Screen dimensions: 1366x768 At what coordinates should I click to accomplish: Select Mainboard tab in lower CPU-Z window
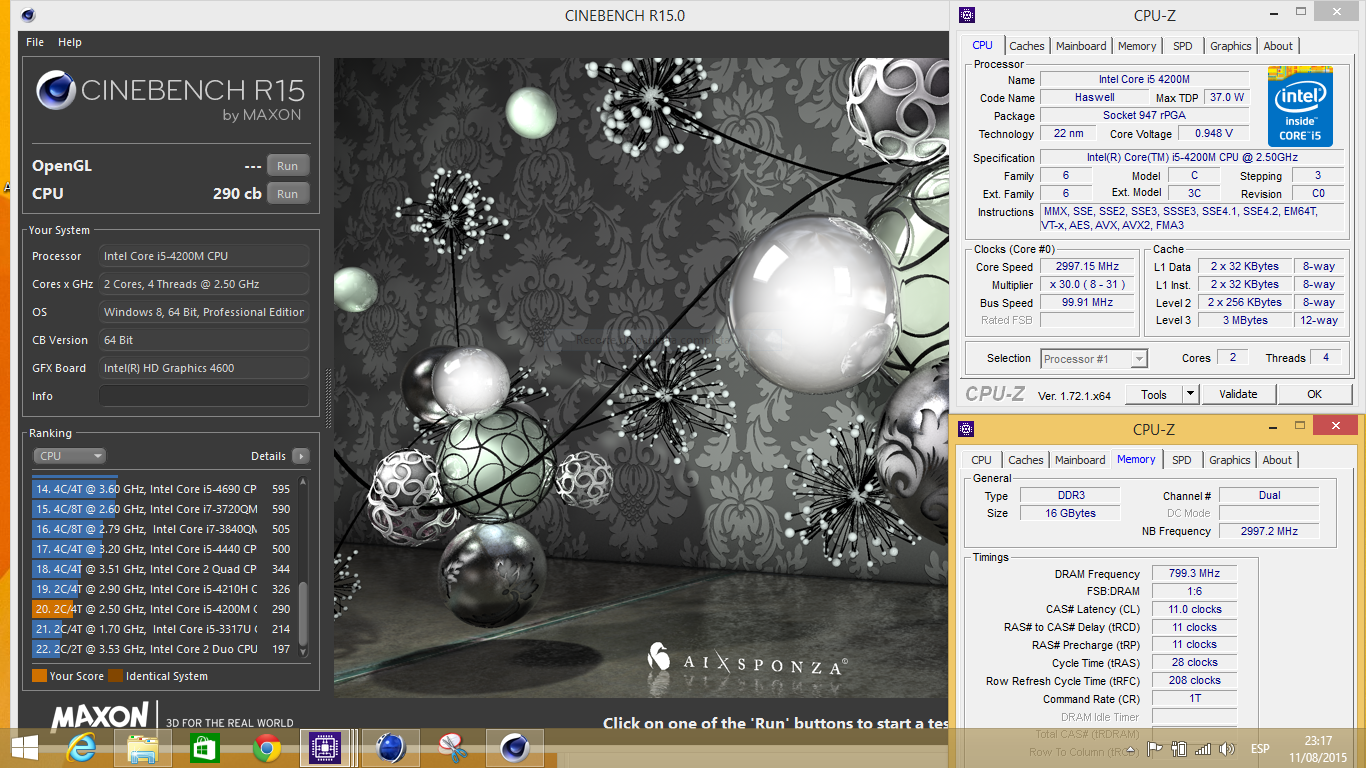1080,460
